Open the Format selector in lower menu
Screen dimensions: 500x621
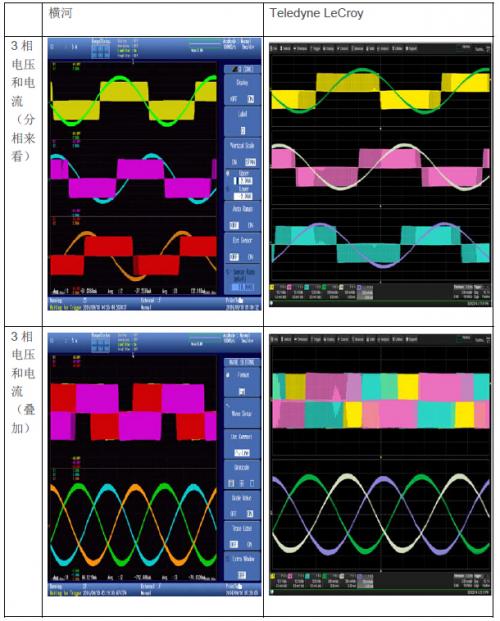pyautogui.click(x=242, y=383)
